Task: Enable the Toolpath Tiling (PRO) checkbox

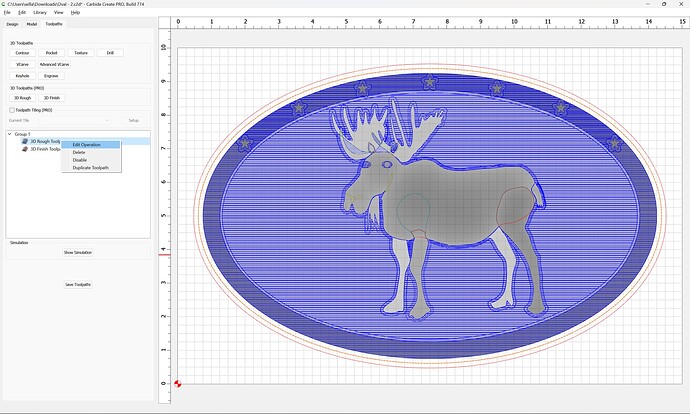Action: click(x=12, y=110)
